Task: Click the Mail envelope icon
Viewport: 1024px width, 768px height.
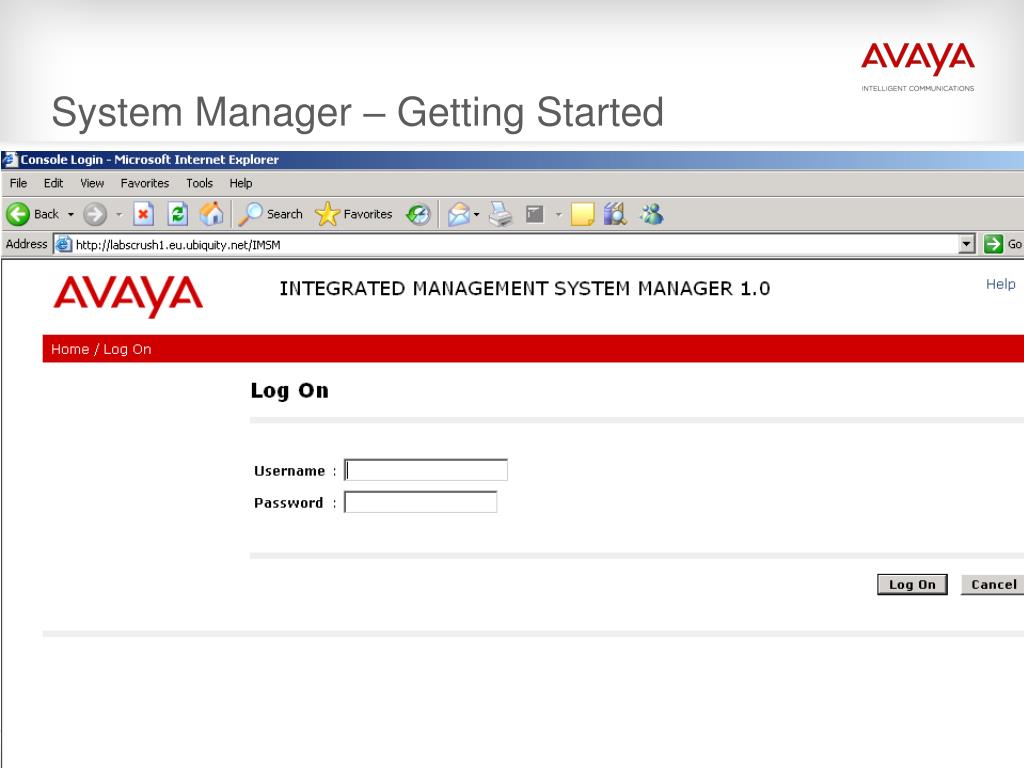Action: [x=458, y=214]
